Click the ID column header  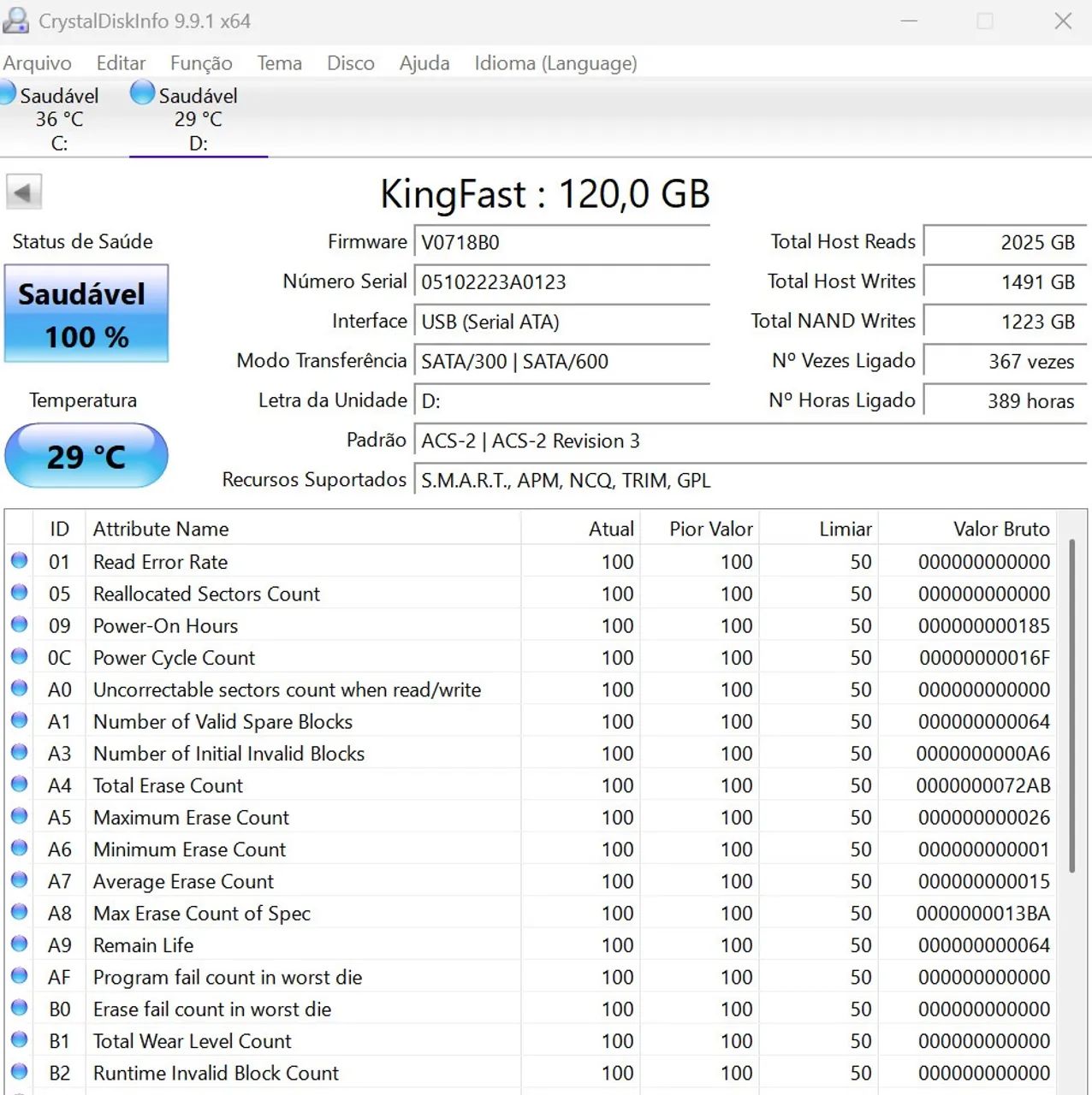[59, 529]
